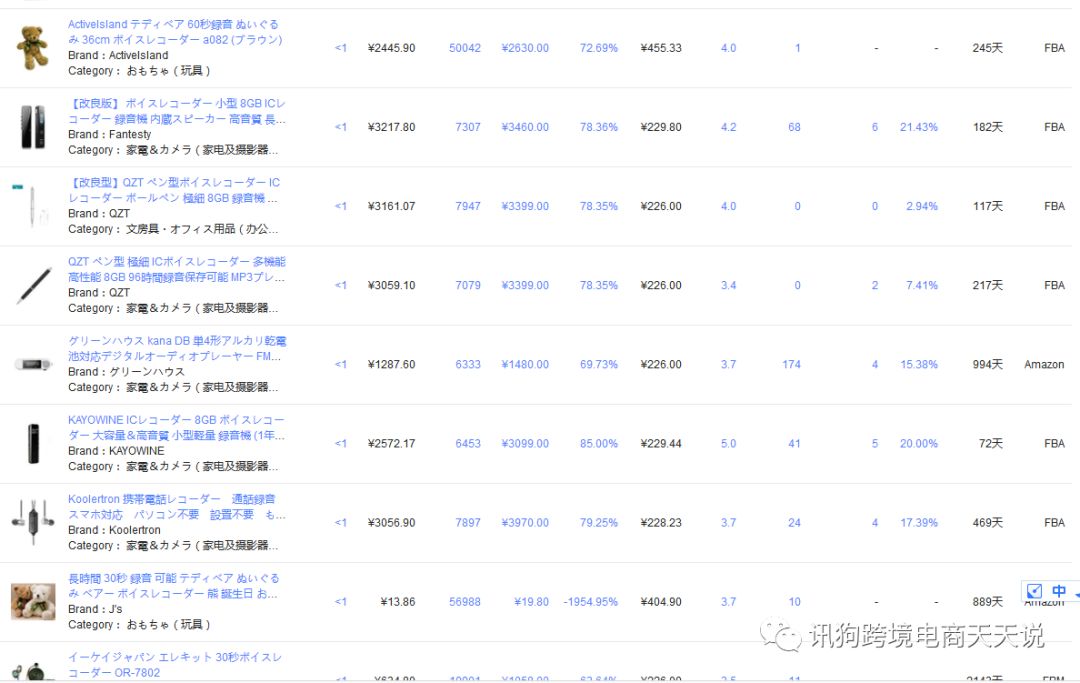Click percentage 17.39% in Koolertron row
Screen dimensions: 1080x683
click(x=918, y=523)
